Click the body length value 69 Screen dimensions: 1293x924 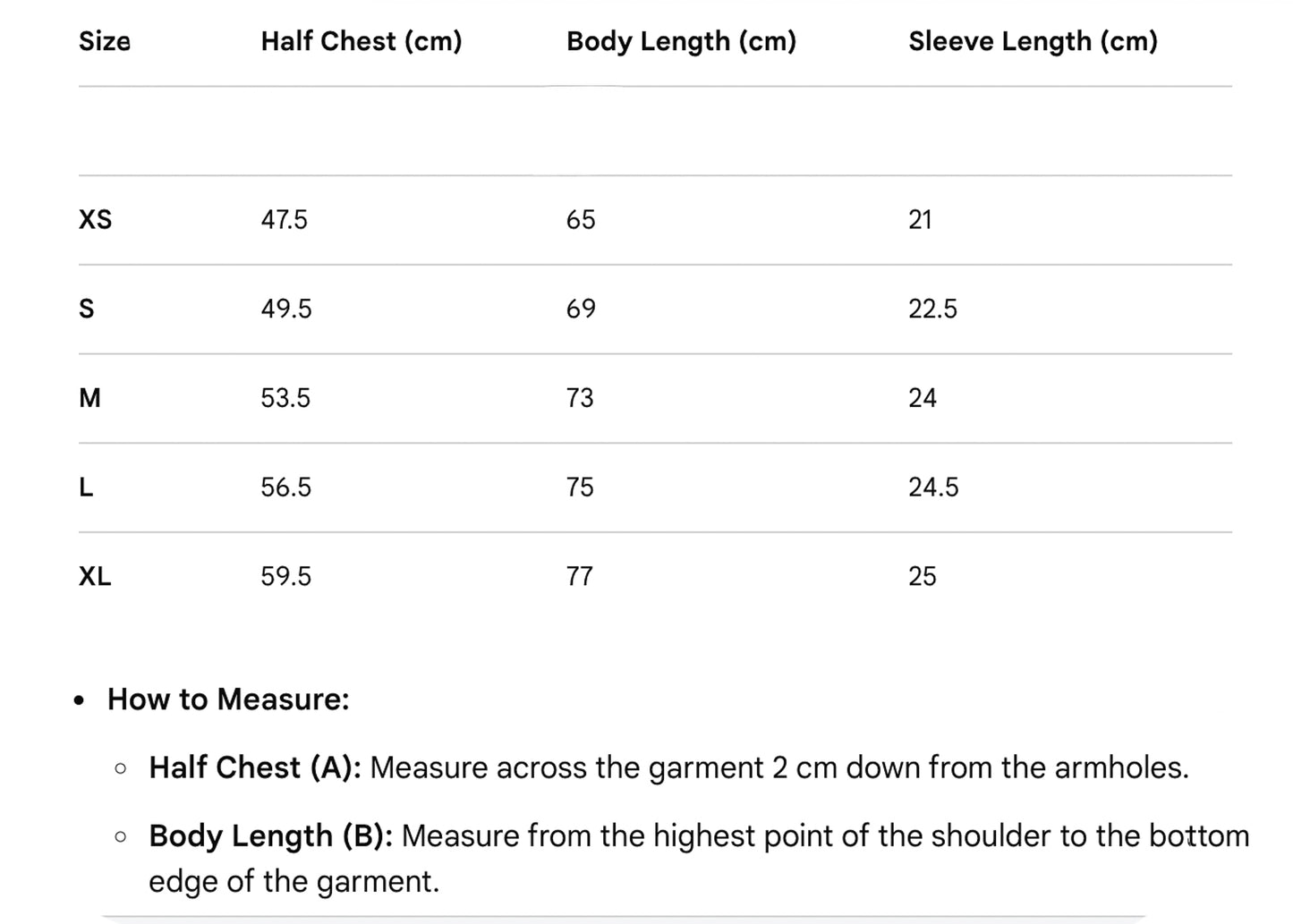click(581, 309)
